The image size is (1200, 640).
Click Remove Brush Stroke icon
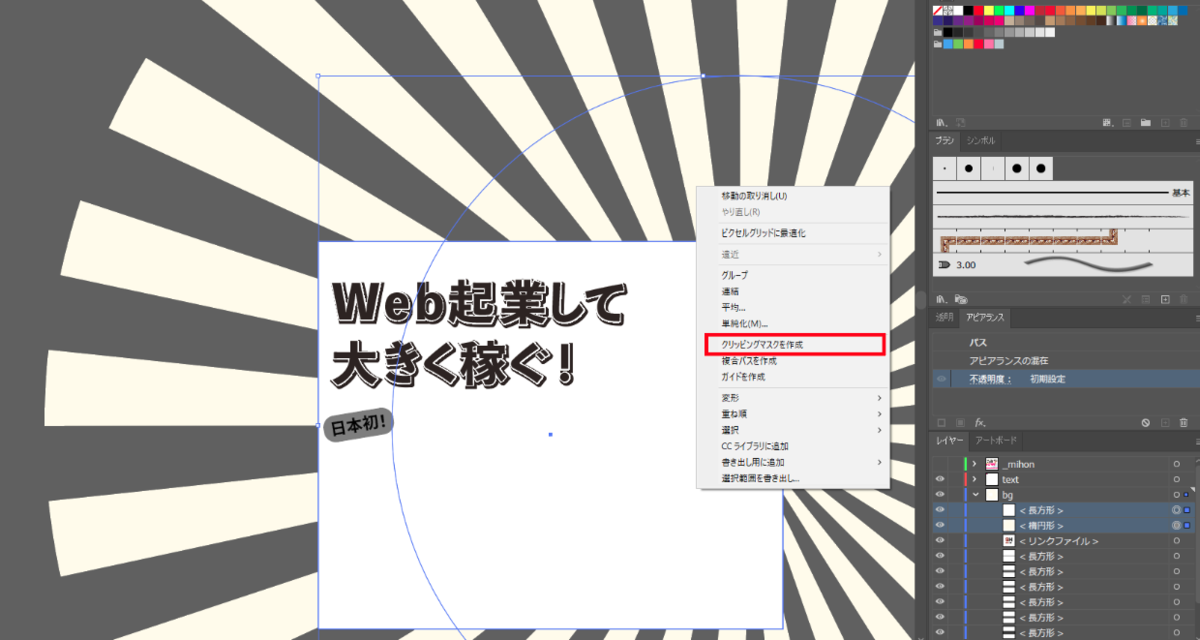pos(1127,299)
